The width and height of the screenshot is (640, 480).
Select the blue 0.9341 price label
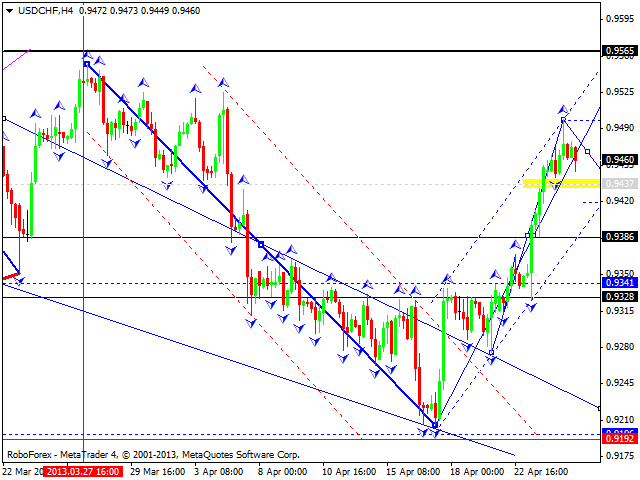(618, 283)
